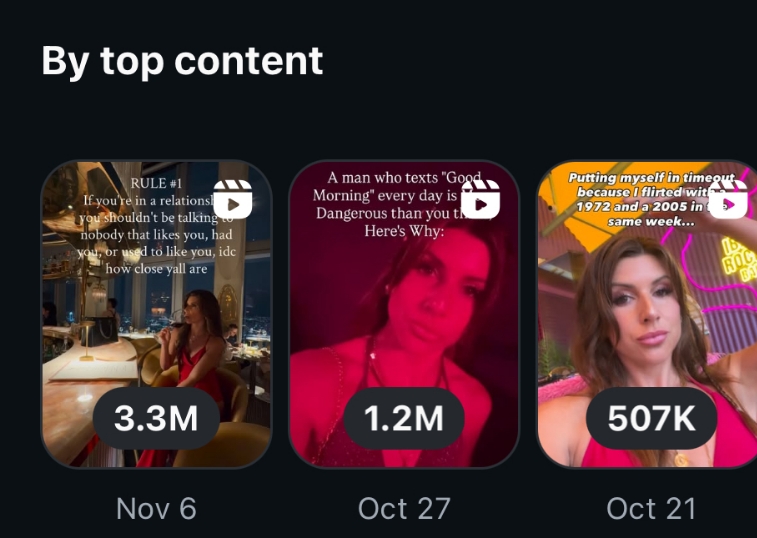Open the "Putting myself in timeout" reel
This screenshot has height=538, width=757.
[647, 314]
